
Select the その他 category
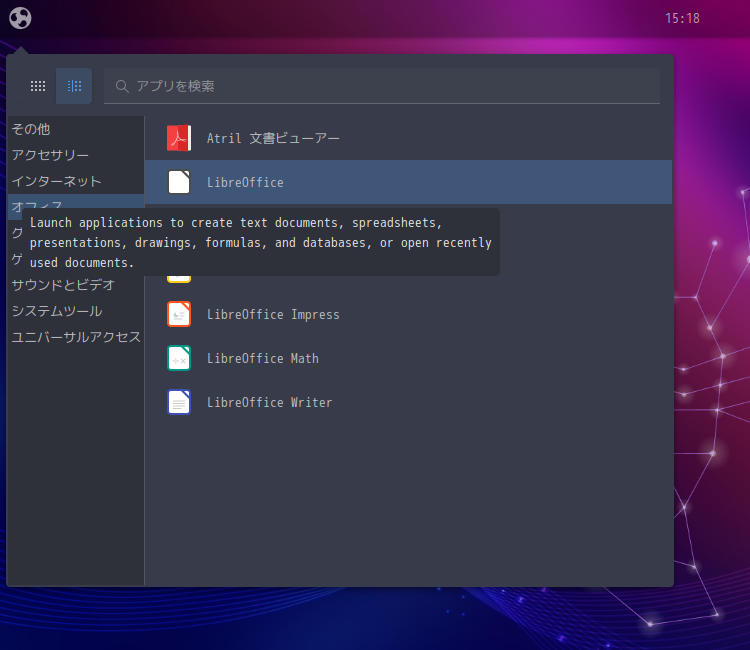(76, 129)
